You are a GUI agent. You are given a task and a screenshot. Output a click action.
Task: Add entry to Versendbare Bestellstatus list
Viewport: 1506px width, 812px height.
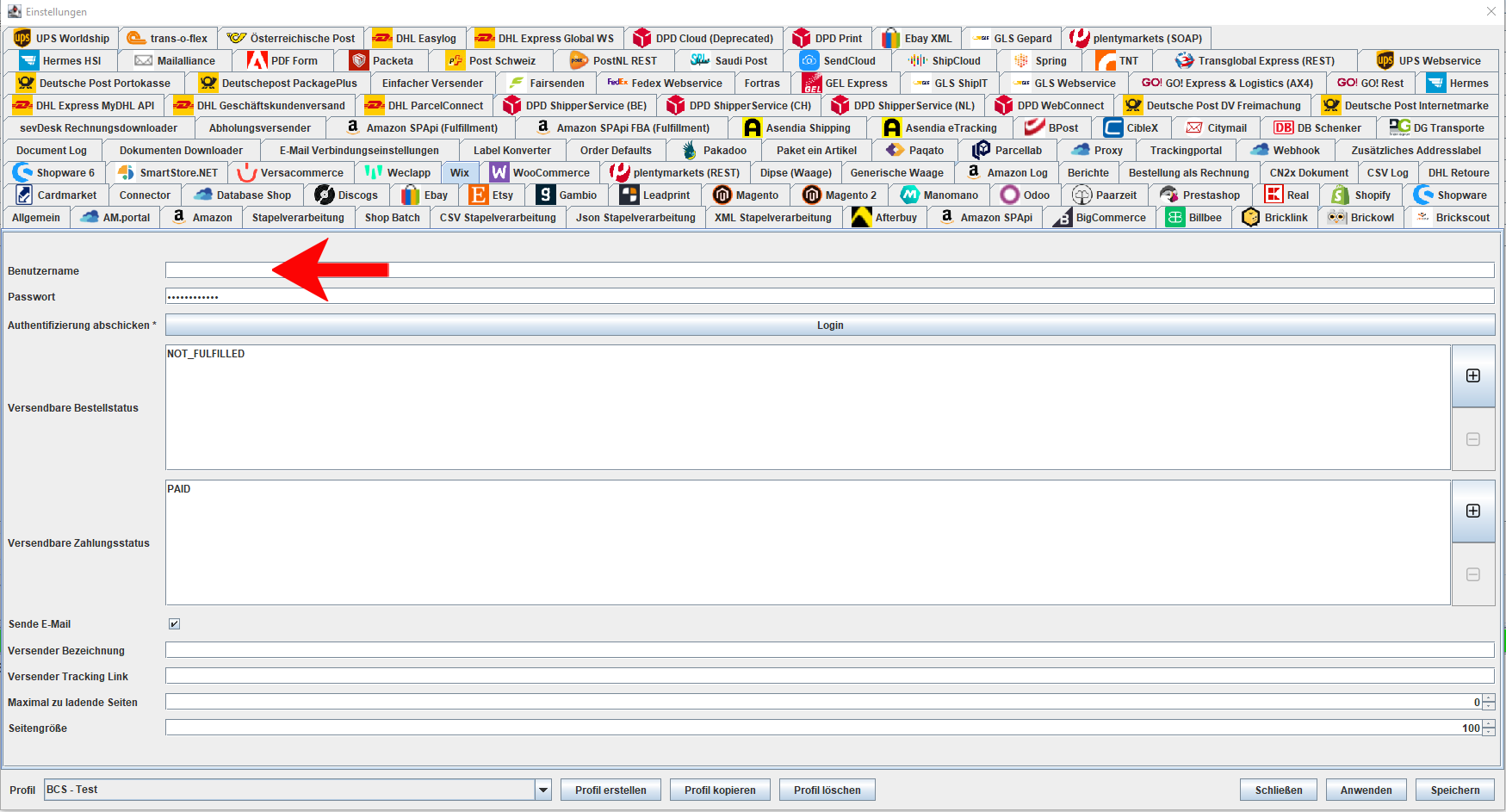pos(1473,375)
